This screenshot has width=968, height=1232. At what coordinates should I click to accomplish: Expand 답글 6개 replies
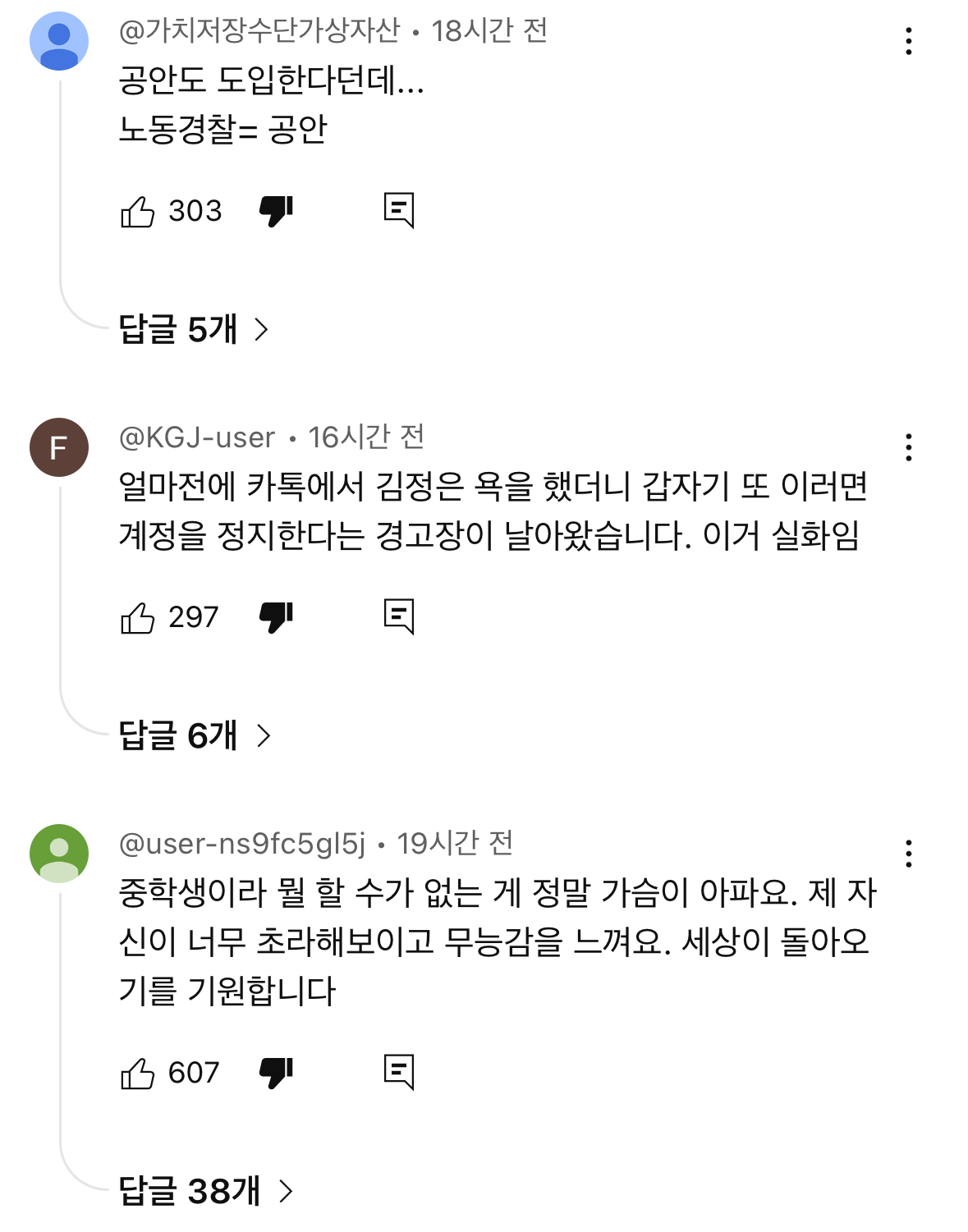click(194, 735)
